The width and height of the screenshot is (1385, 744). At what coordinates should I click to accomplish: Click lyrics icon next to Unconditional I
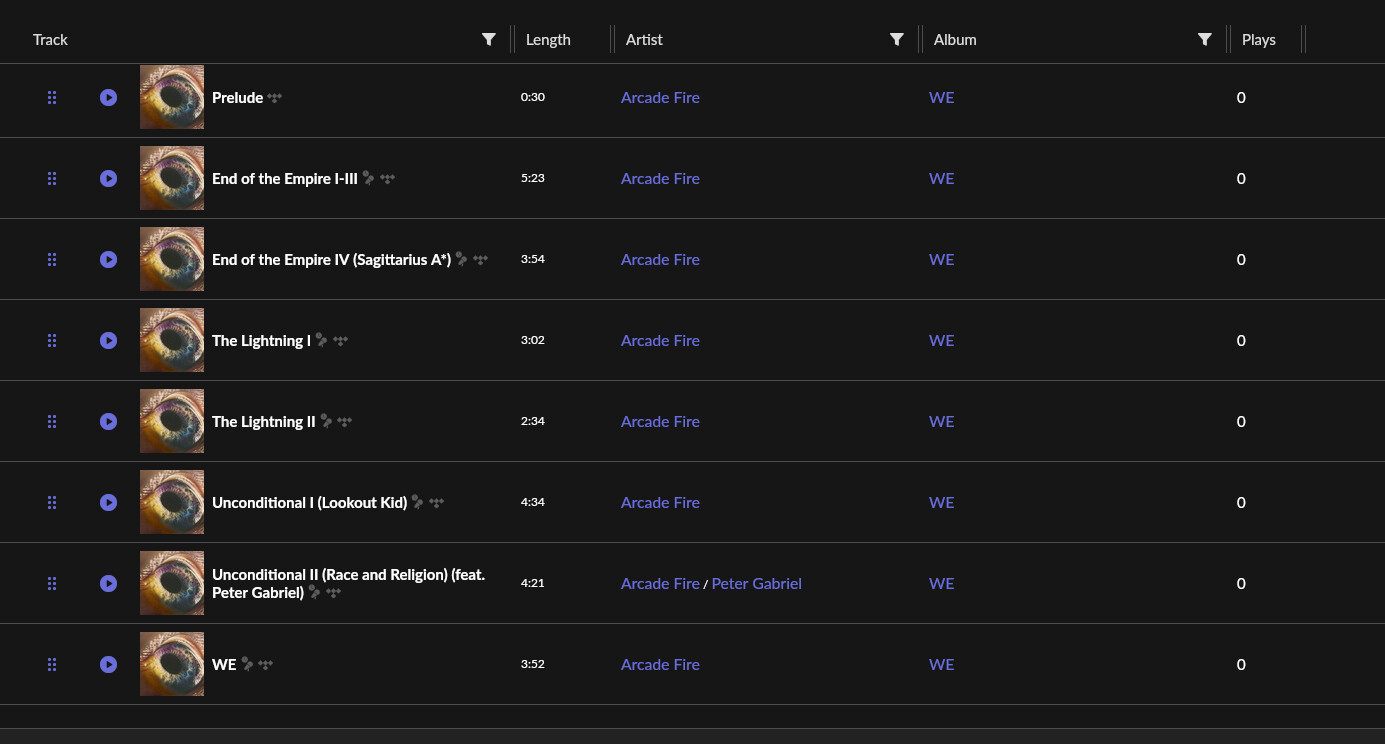coord(418,502)
